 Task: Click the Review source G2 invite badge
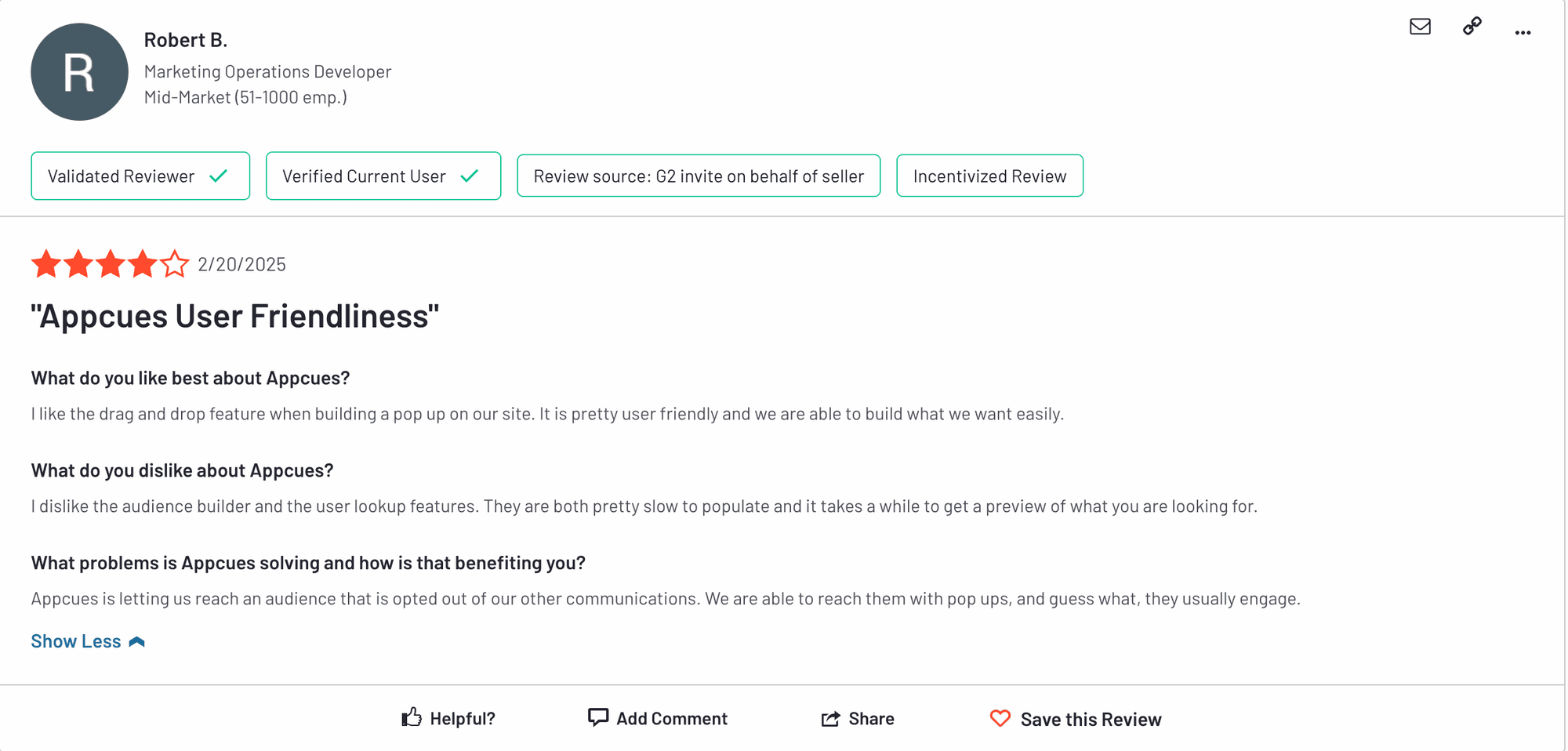point(699,176)
